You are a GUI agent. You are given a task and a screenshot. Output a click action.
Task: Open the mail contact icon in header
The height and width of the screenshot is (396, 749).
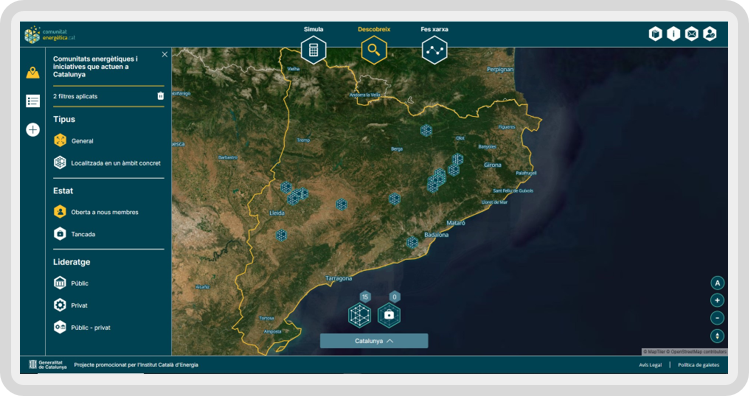pyautogui.click(x=692, y=34)
